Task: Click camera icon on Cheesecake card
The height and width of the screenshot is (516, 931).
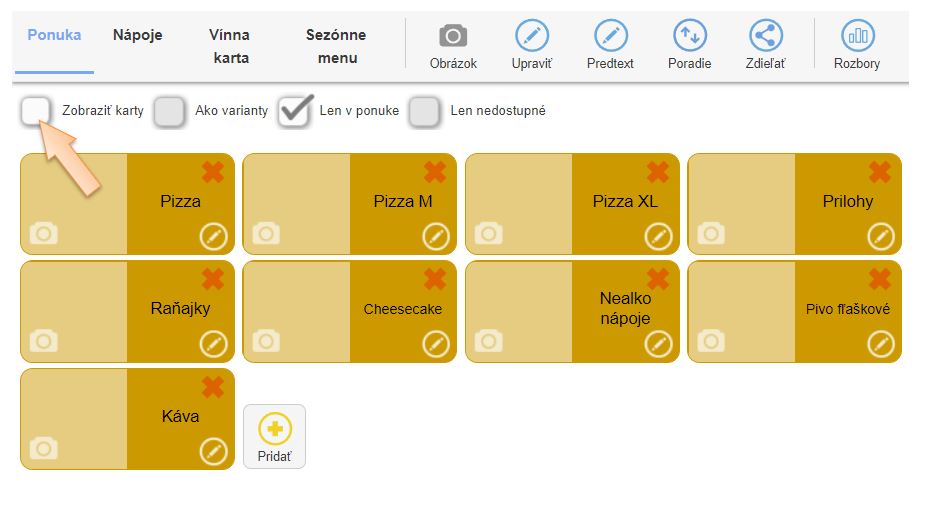Action: coord(266,341)
